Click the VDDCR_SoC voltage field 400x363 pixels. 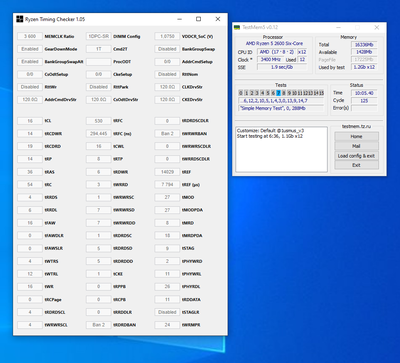pyautogui.click(x=167, y=36)
